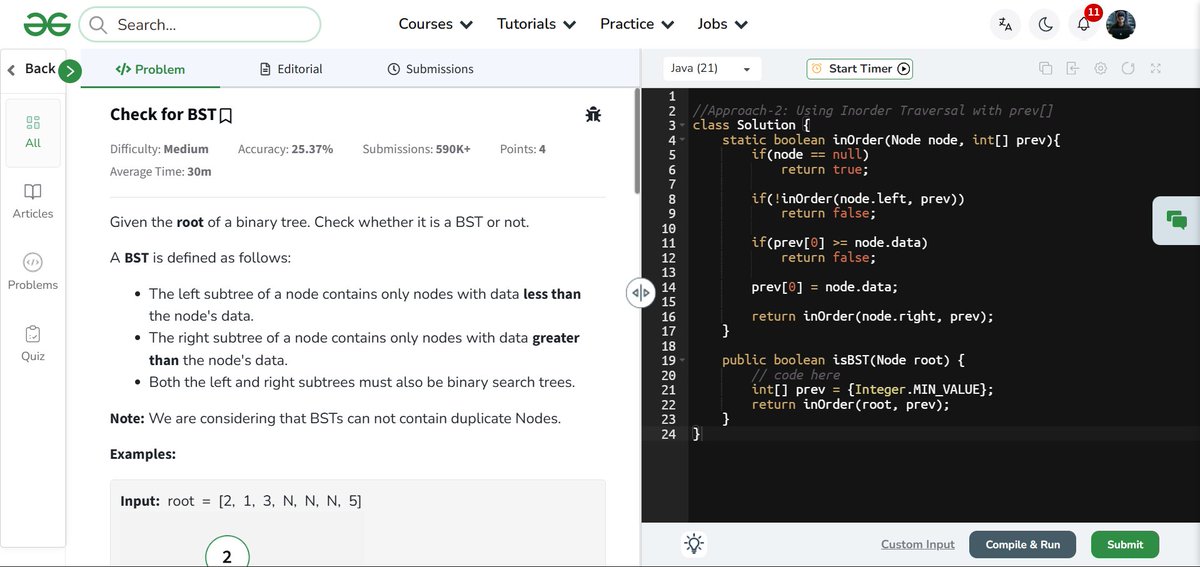Viewport: 1200px width, 567px height.
Task: Click the panel split resize handle icon
Action: click(640, 293)
